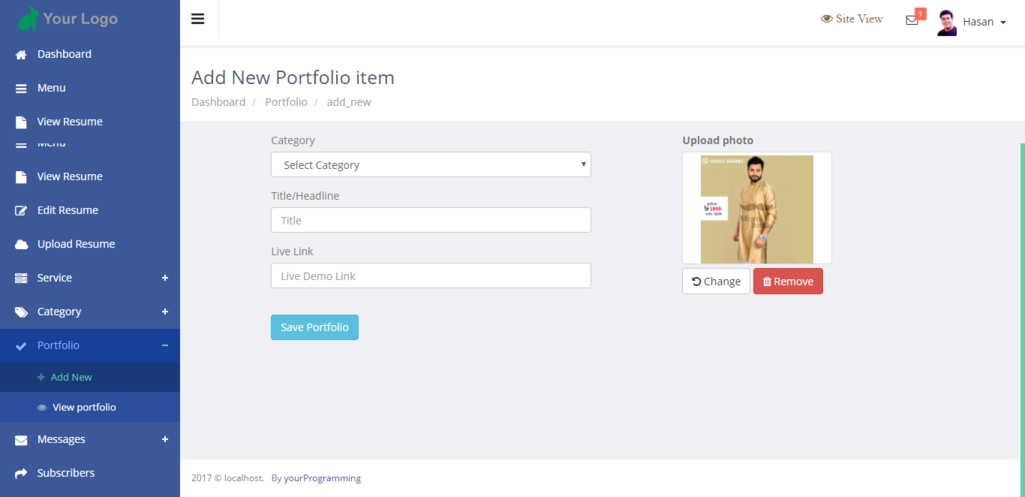Click the user avatar picture
1025x497 pixels.
click(x=946, y=22)
